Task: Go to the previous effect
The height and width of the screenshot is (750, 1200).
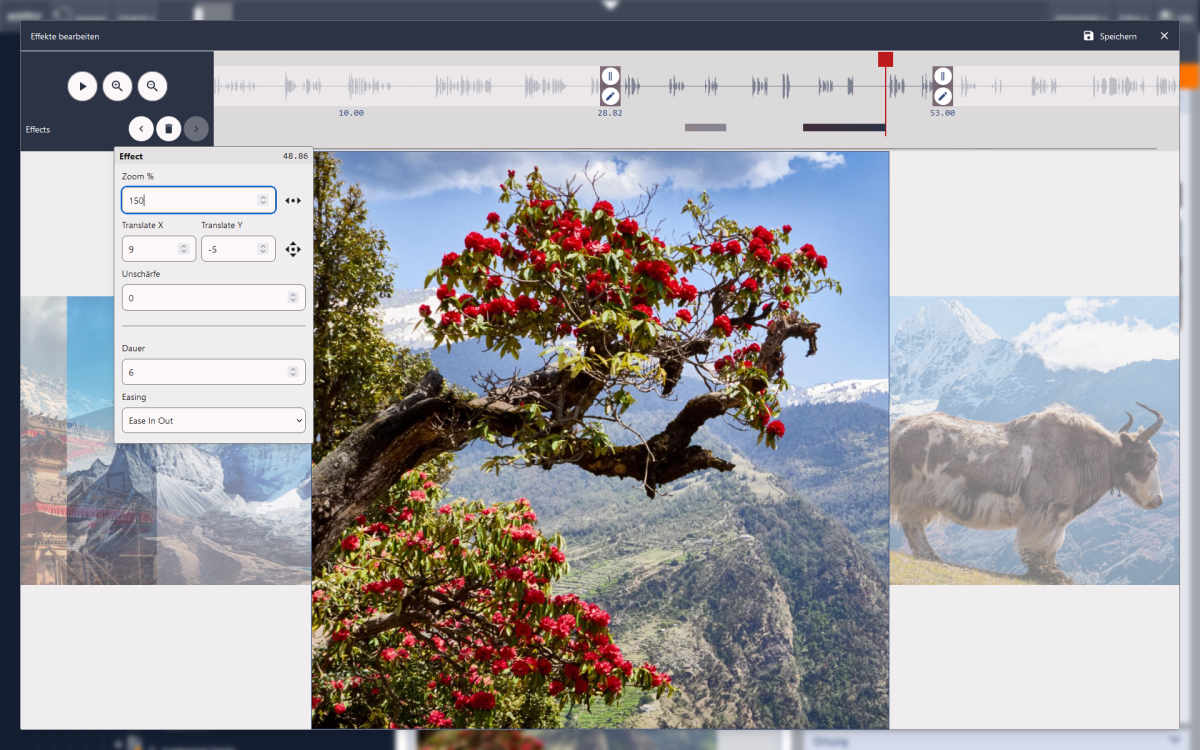Action: click(x=141, y=129)
